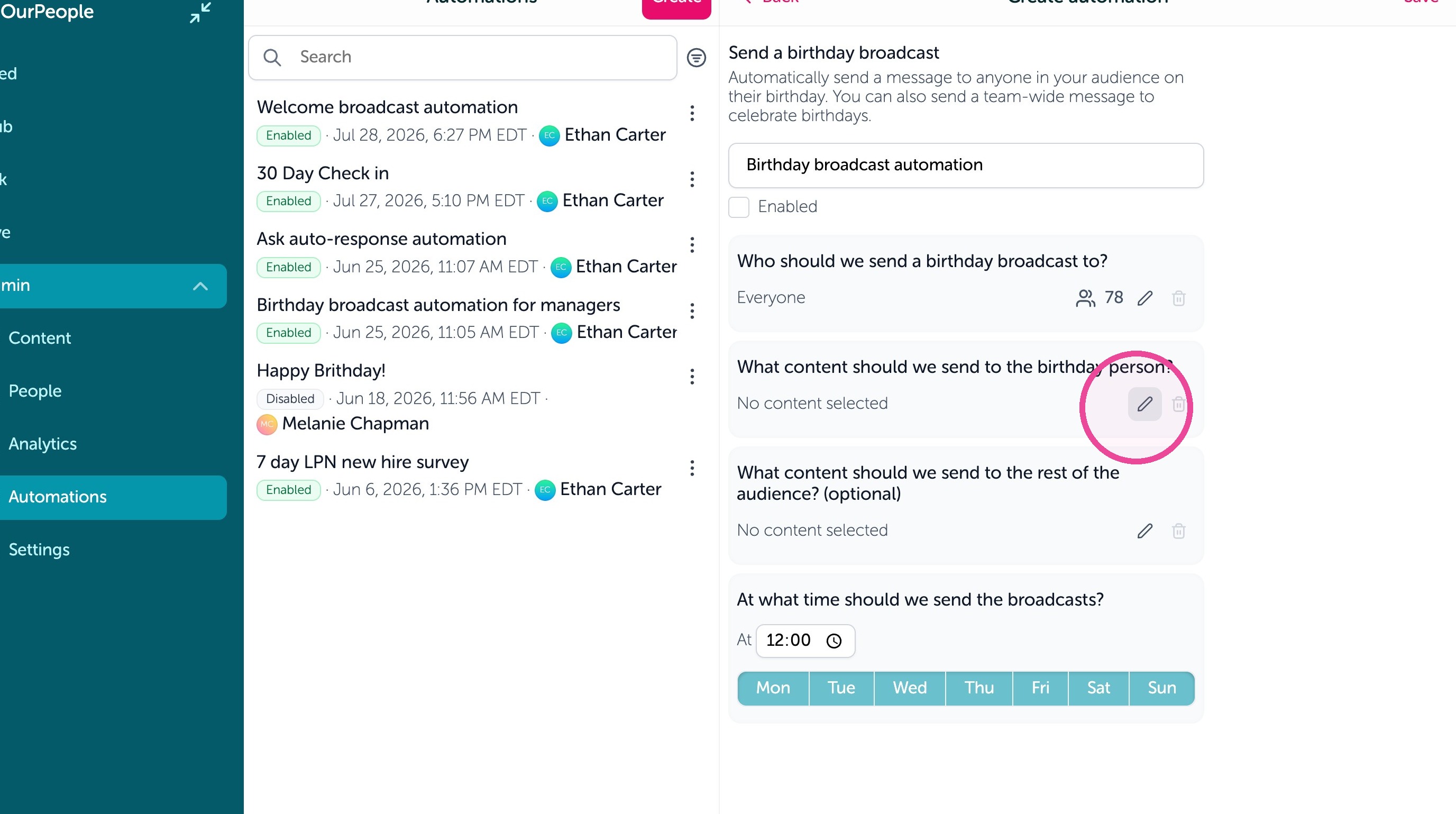The image size is (1456, 814).
Task: Open options menu for Happy Brithday!
Action: (x=692, y=377)
